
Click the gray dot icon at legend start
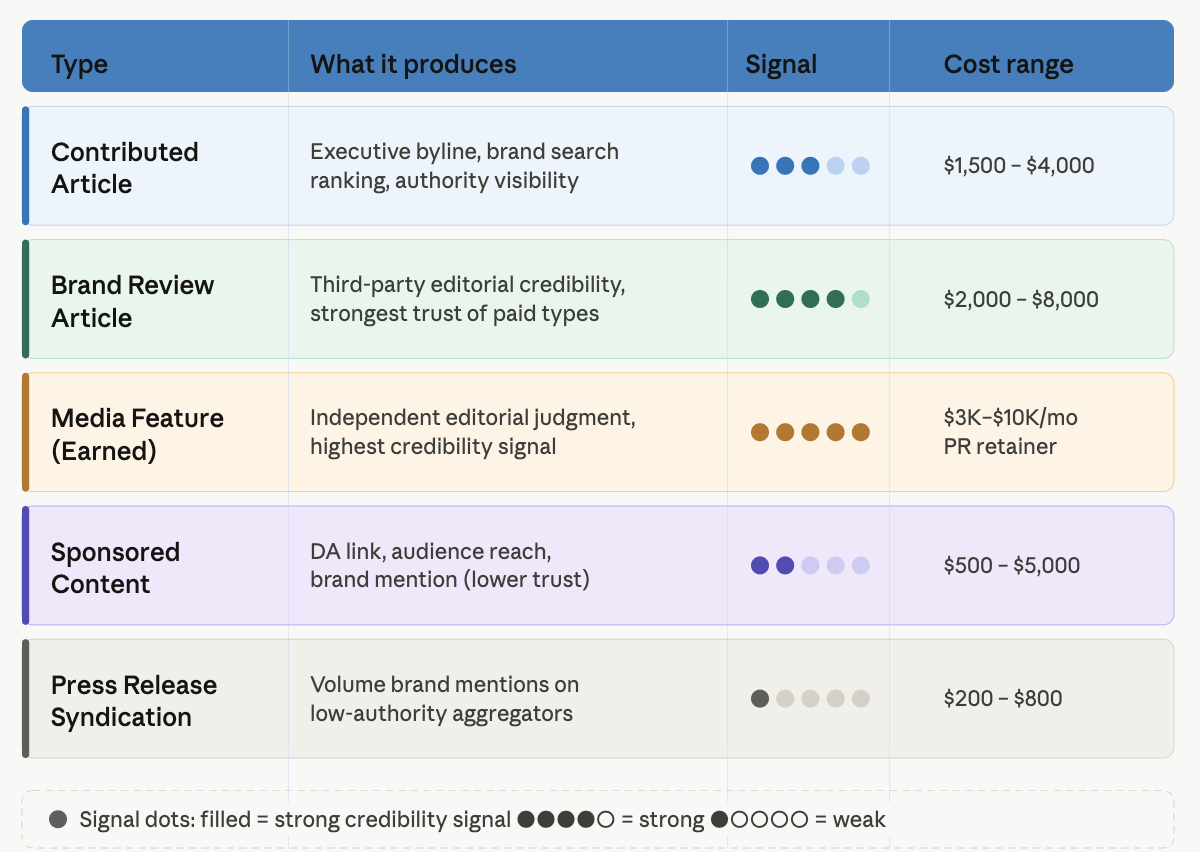coord(58,820)
